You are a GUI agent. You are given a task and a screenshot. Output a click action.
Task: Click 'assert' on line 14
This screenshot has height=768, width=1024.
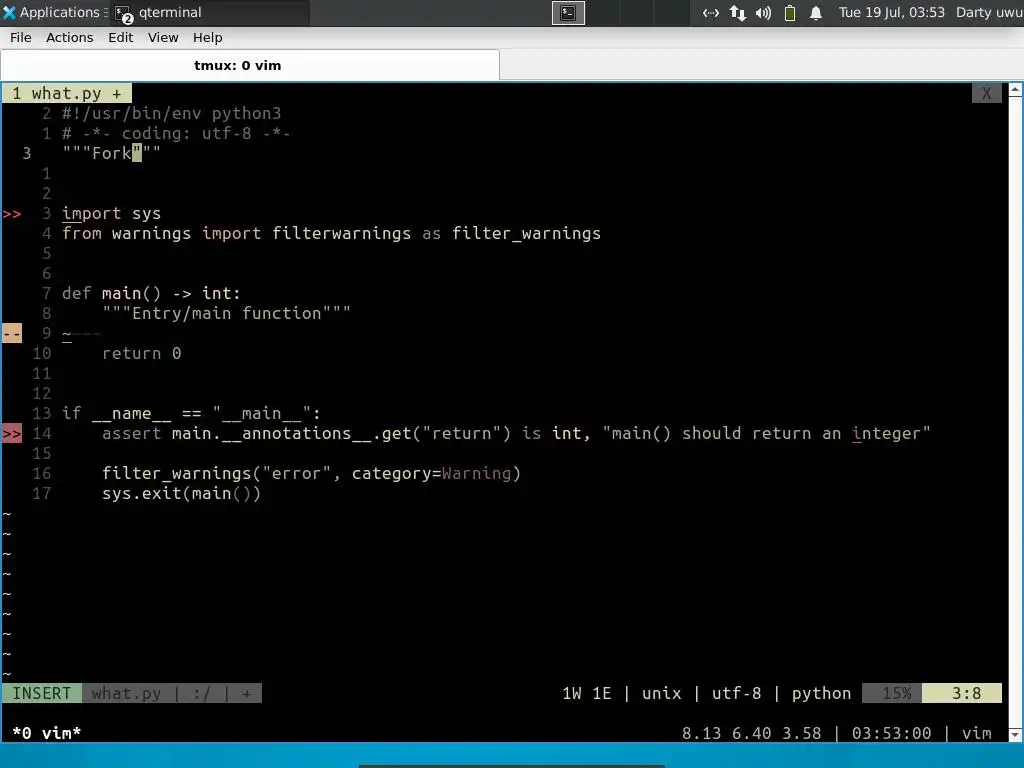pyautogui.click(x=131, y=434)
